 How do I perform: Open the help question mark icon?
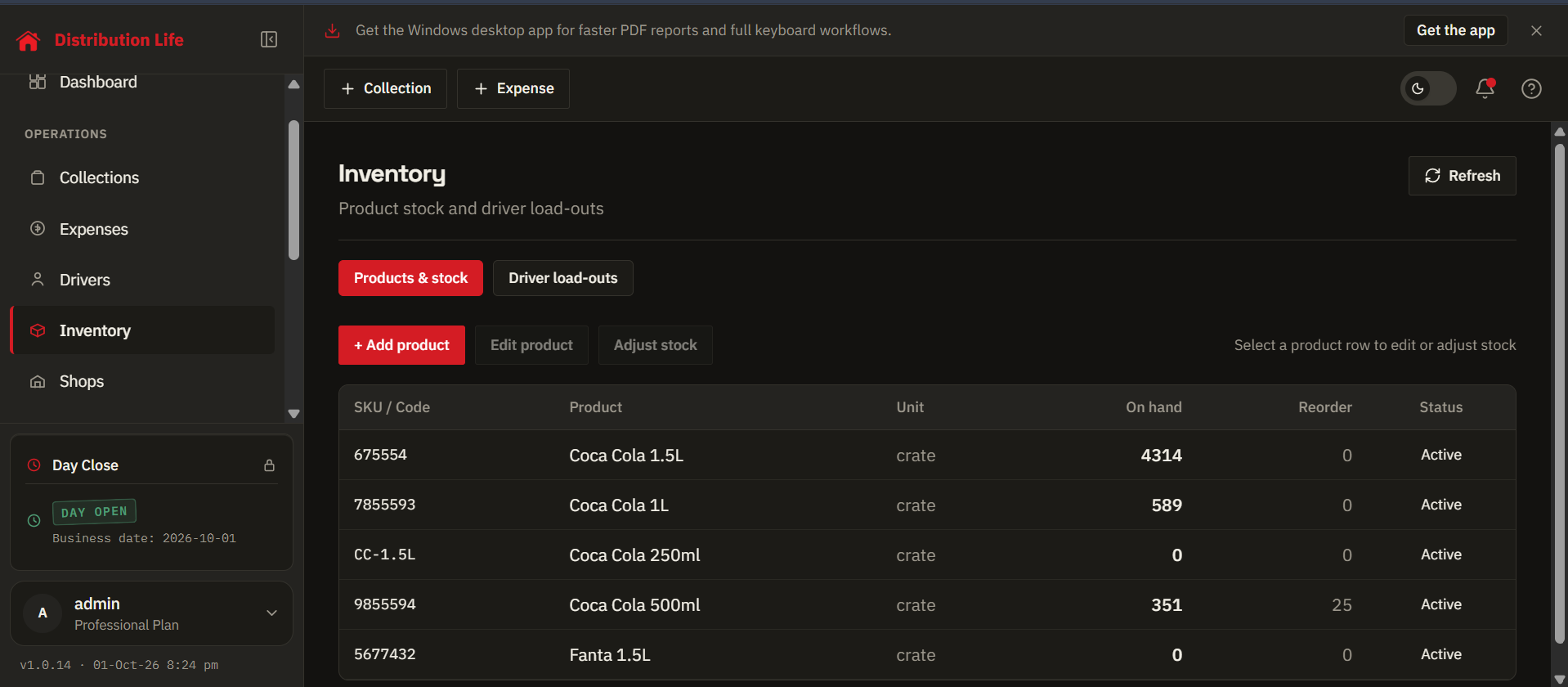point(1531,88)
